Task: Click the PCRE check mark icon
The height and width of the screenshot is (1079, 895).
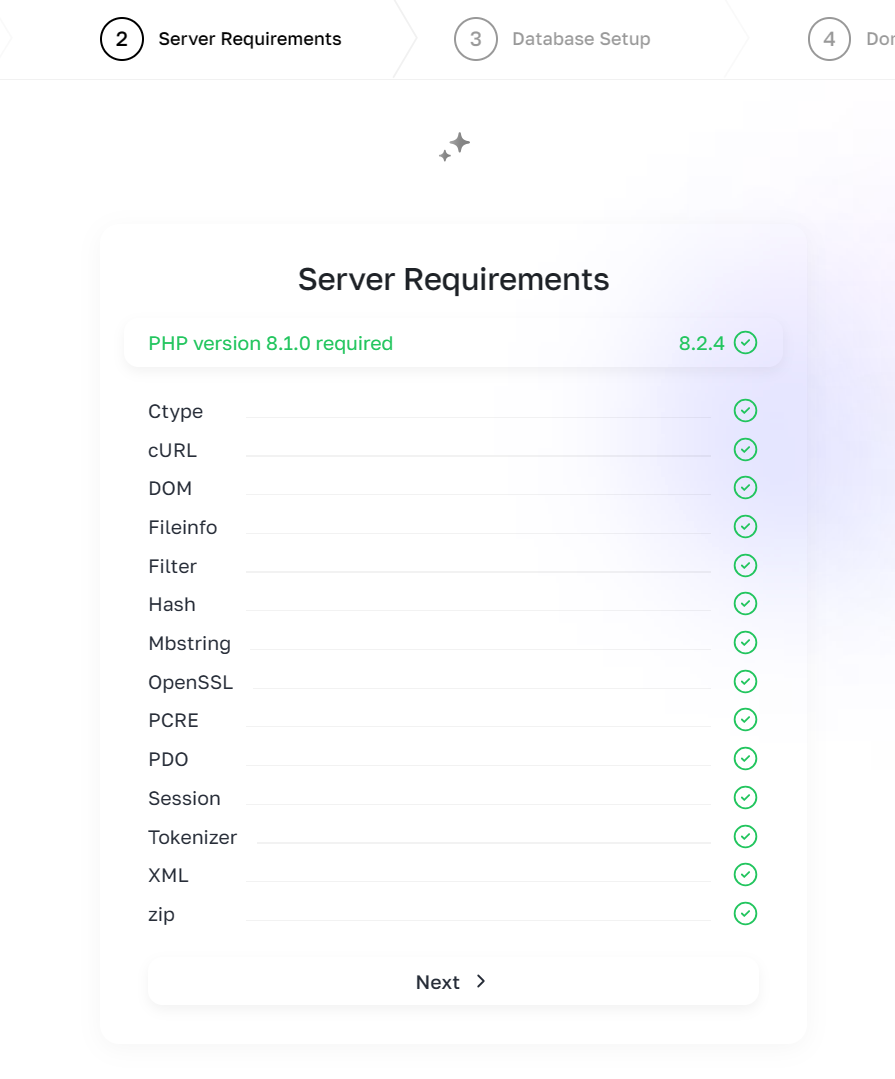Action: pos(745,720)
